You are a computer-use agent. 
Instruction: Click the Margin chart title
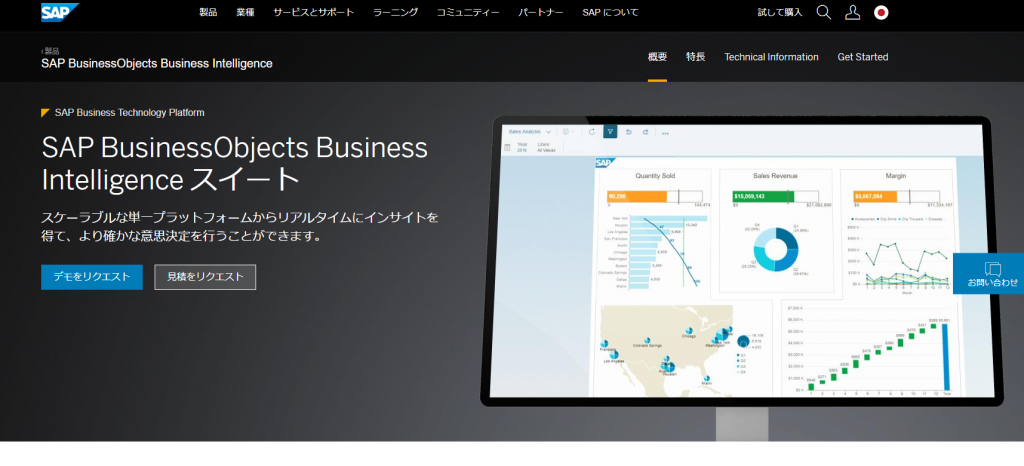pyautogui.click(x=895, y=176)
